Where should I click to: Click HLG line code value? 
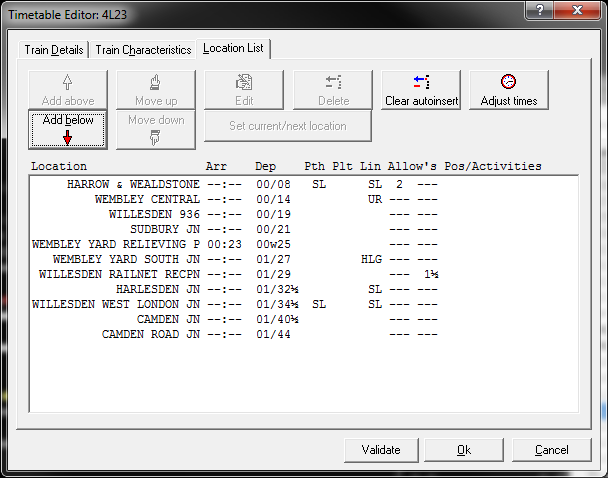[371, 259]
